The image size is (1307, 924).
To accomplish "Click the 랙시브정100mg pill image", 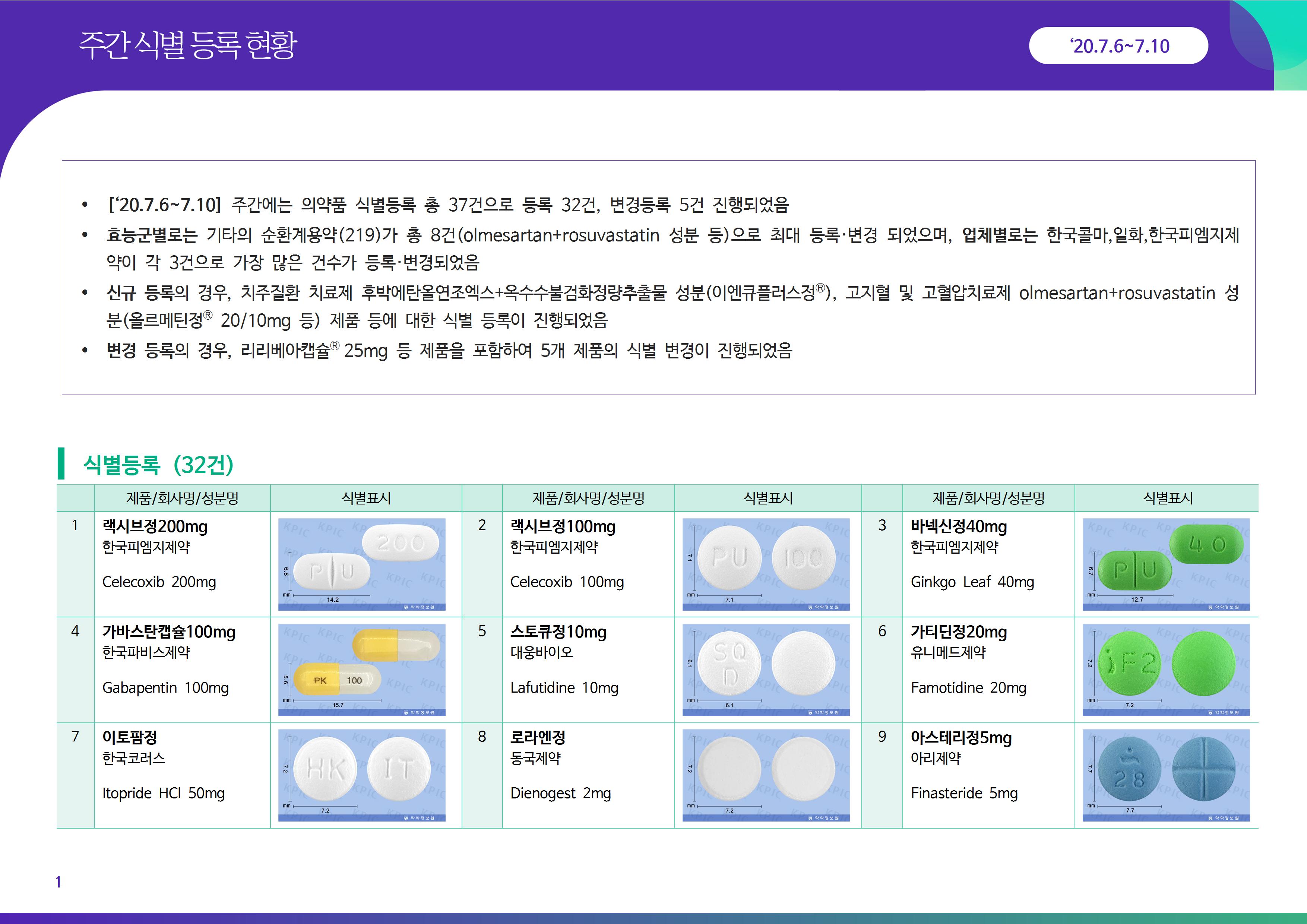I will click(766, 564).
